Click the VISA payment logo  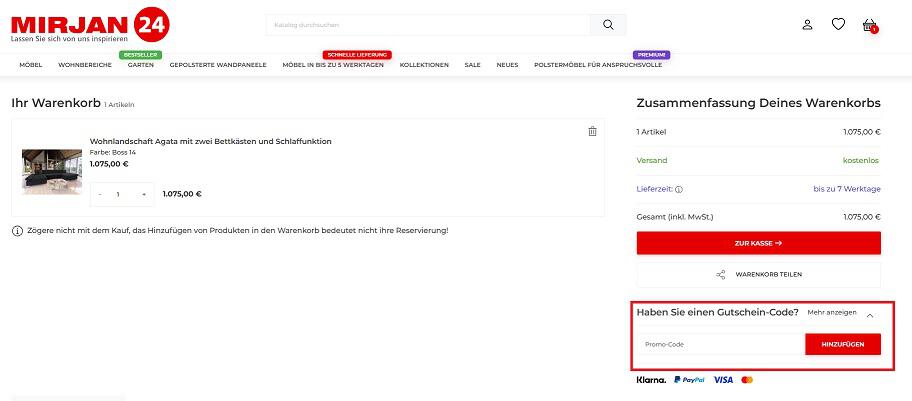pos(723,380)
